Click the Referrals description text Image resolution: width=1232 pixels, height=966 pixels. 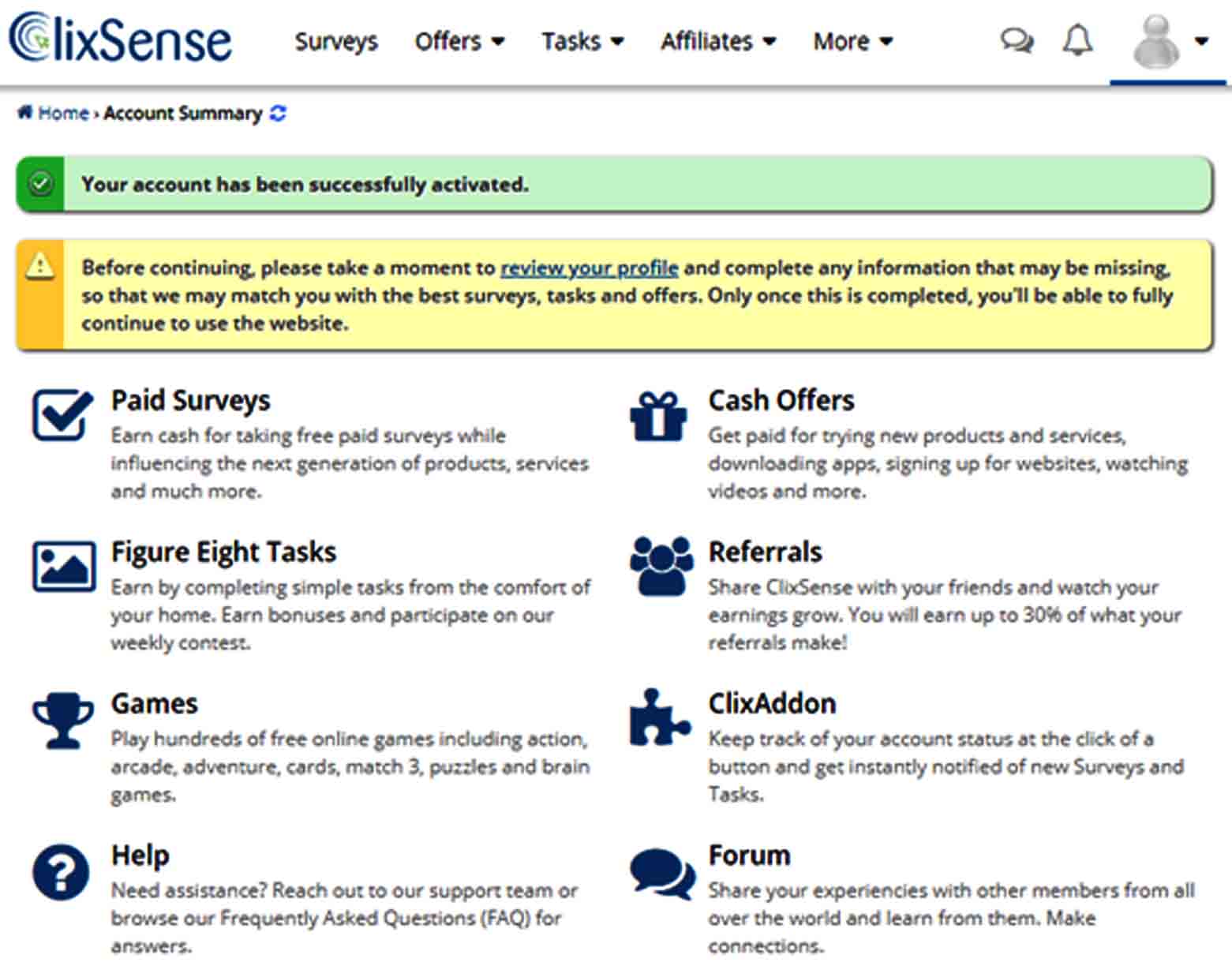click(x=945, y=615)
